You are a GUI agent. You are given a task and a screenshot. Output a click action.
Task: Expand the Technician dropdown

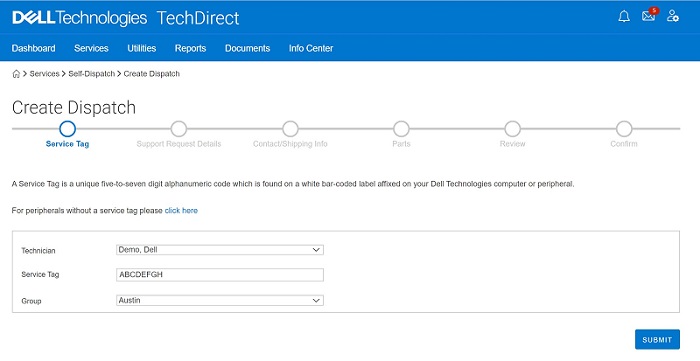pyautogui.click(x=220, y=250)
